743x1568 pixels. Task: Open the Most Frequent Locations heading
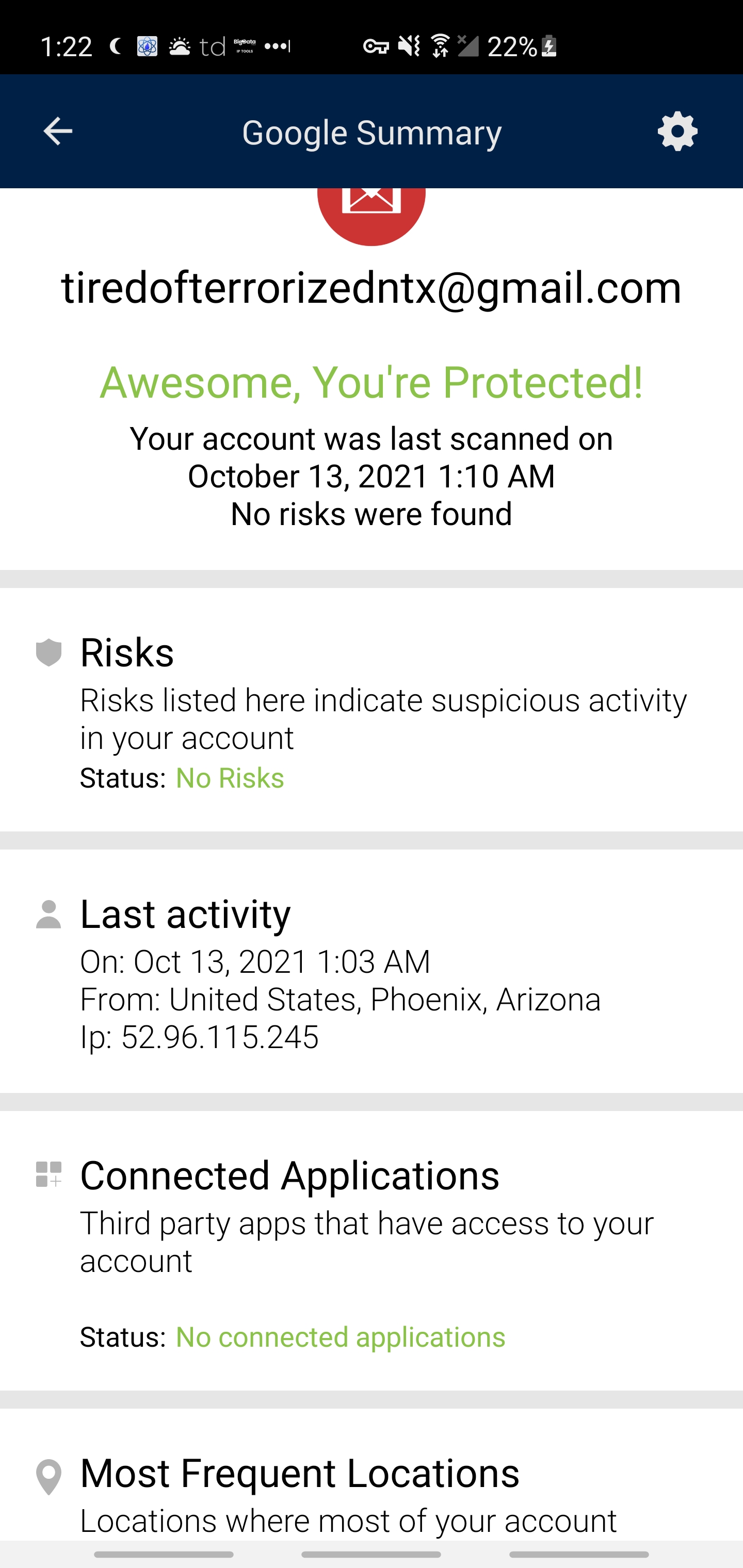pos(300,1473)
